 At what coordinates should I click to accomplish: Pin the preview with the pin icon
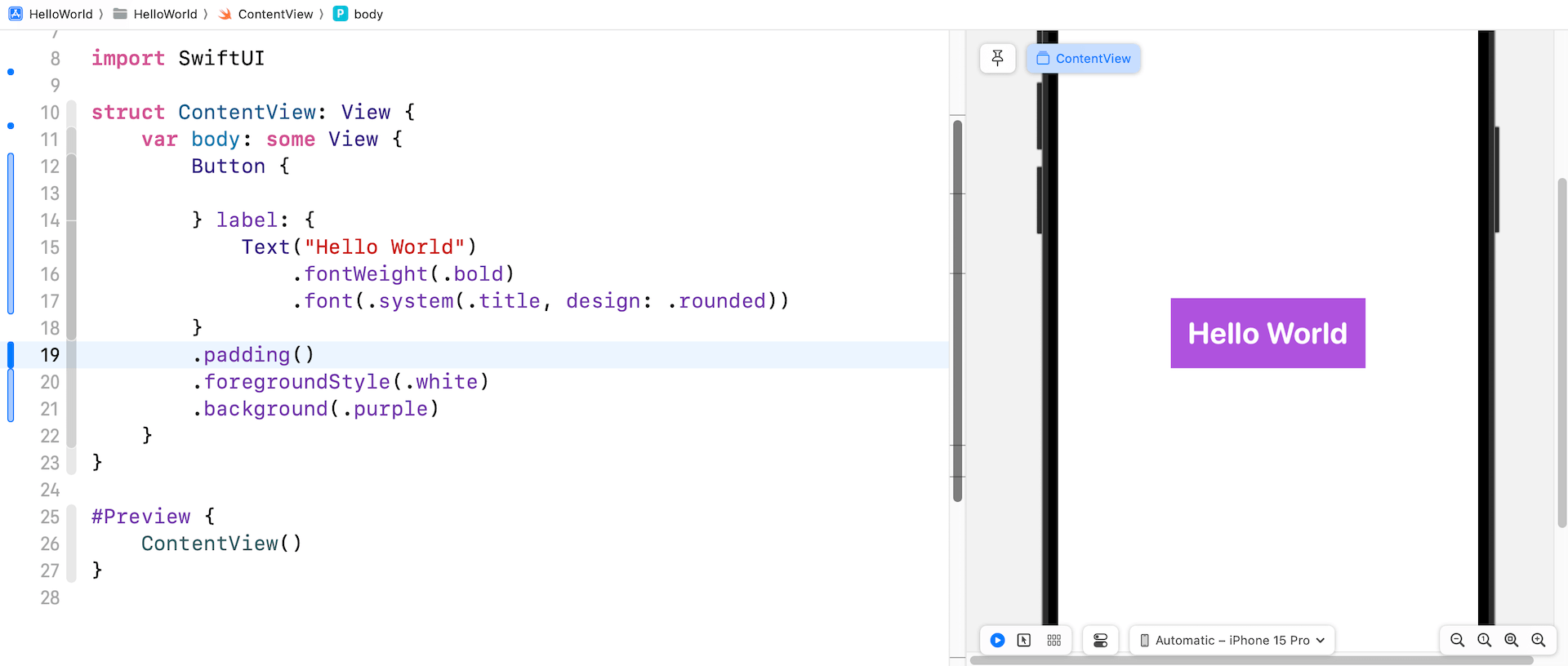[997, 58]
